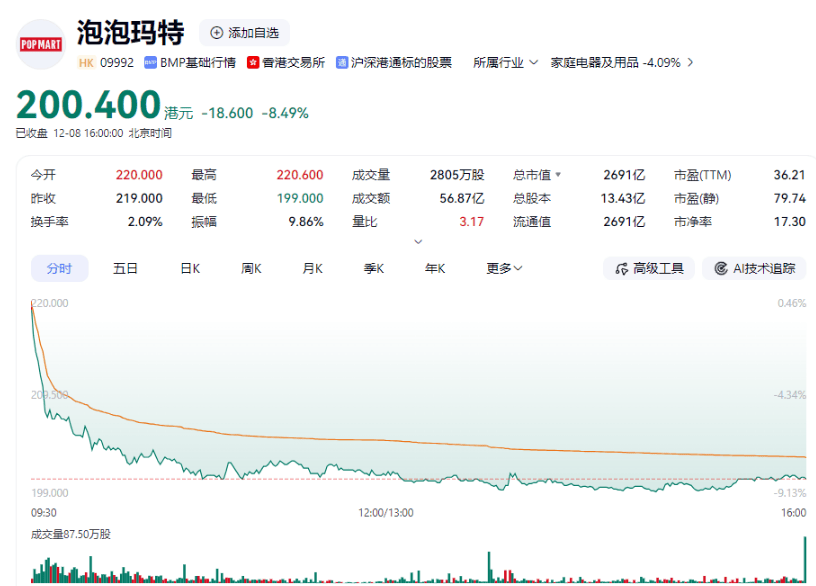816x586 pixels.
Task: Click the 添加自选 button
Action: click(244, 32)
